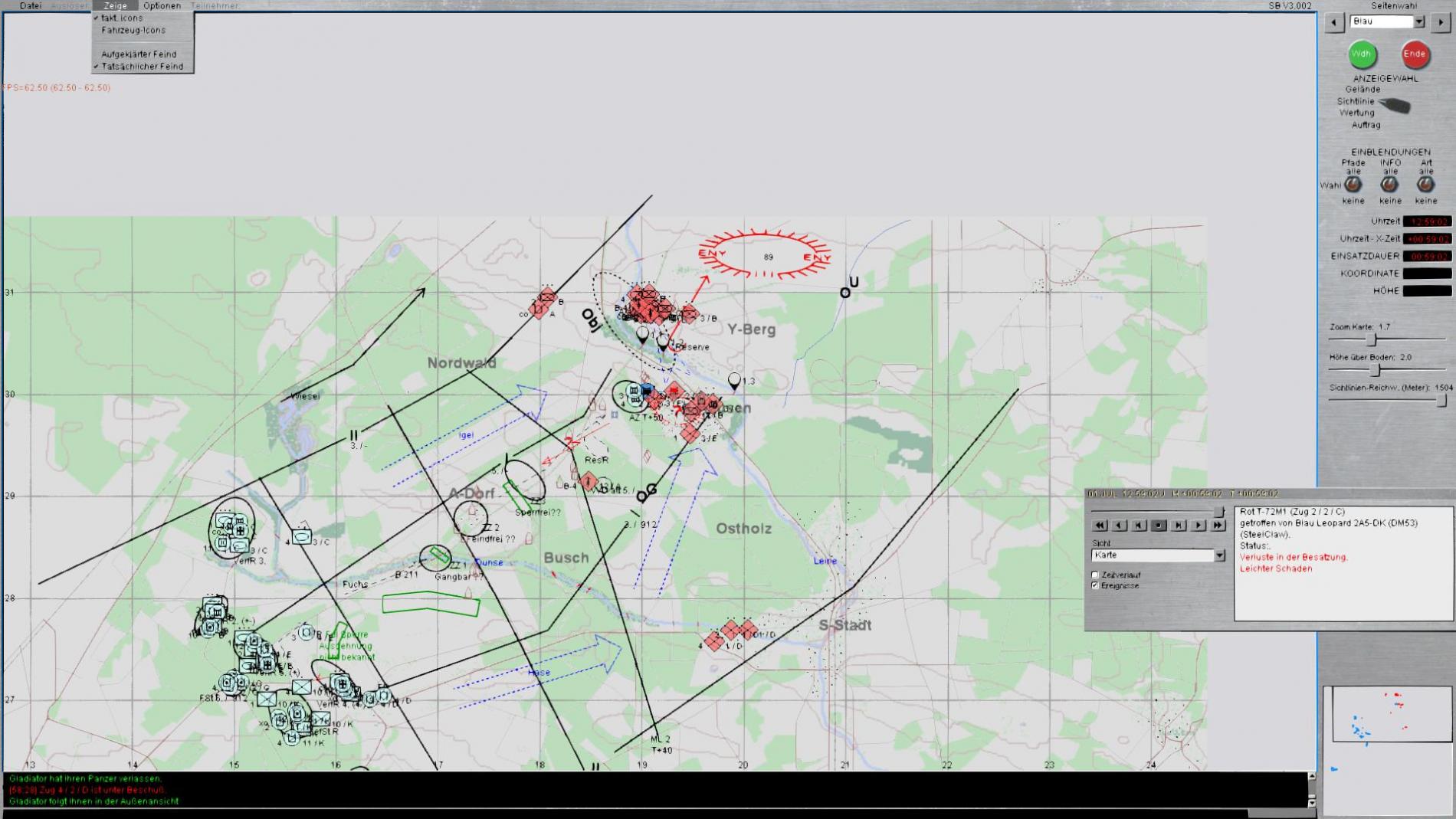Click the next side arrow under Seitenwahl

pyautogui.click(x=1441, y=22)
